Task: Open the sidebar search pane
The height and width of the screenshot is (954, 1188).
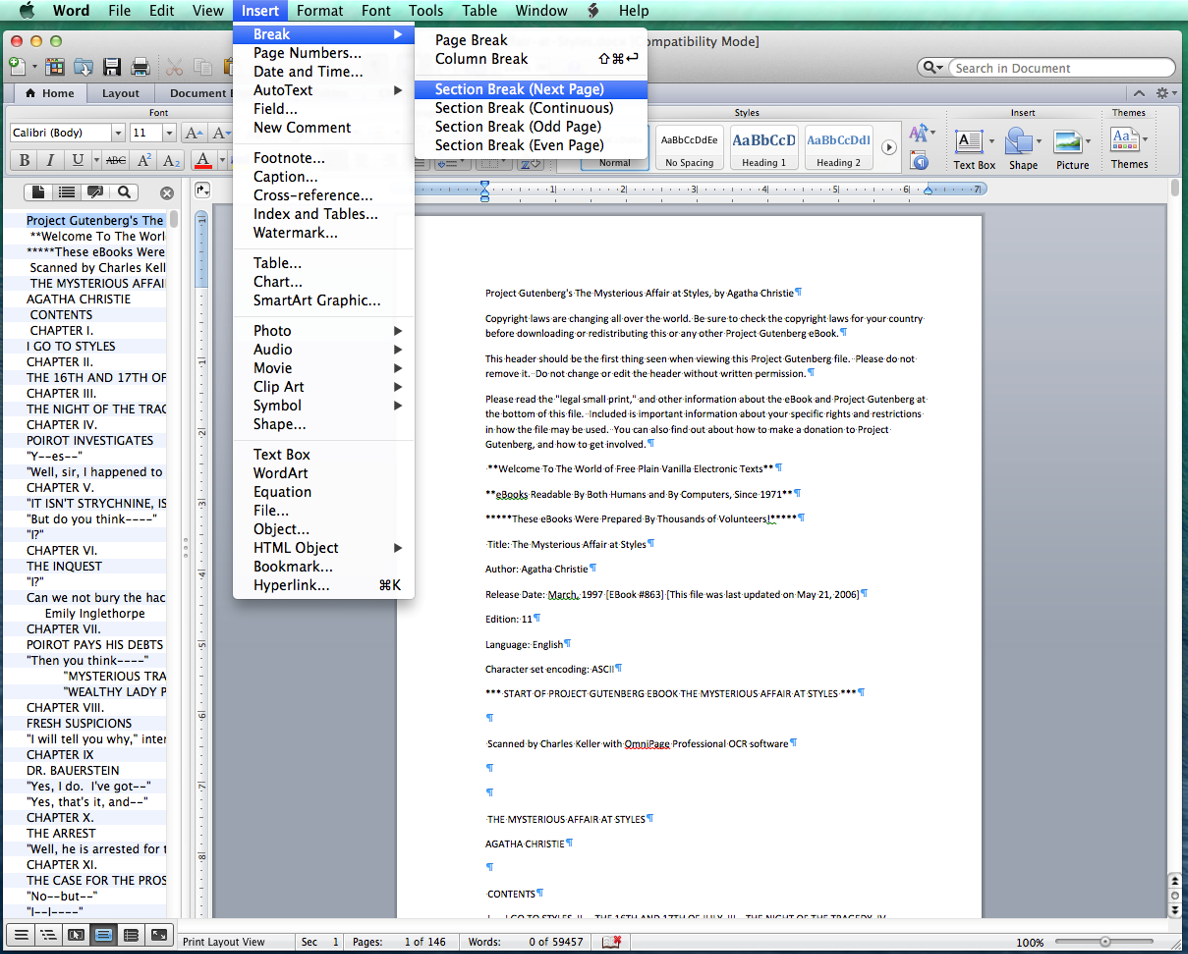Action: (124, 193)
